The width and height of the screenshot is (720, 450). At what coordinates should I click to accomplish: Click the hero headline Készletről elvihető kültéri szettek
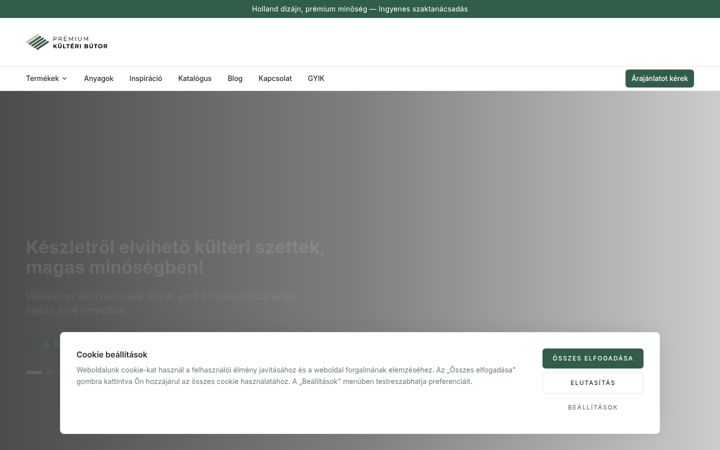[x=175, y=257]
